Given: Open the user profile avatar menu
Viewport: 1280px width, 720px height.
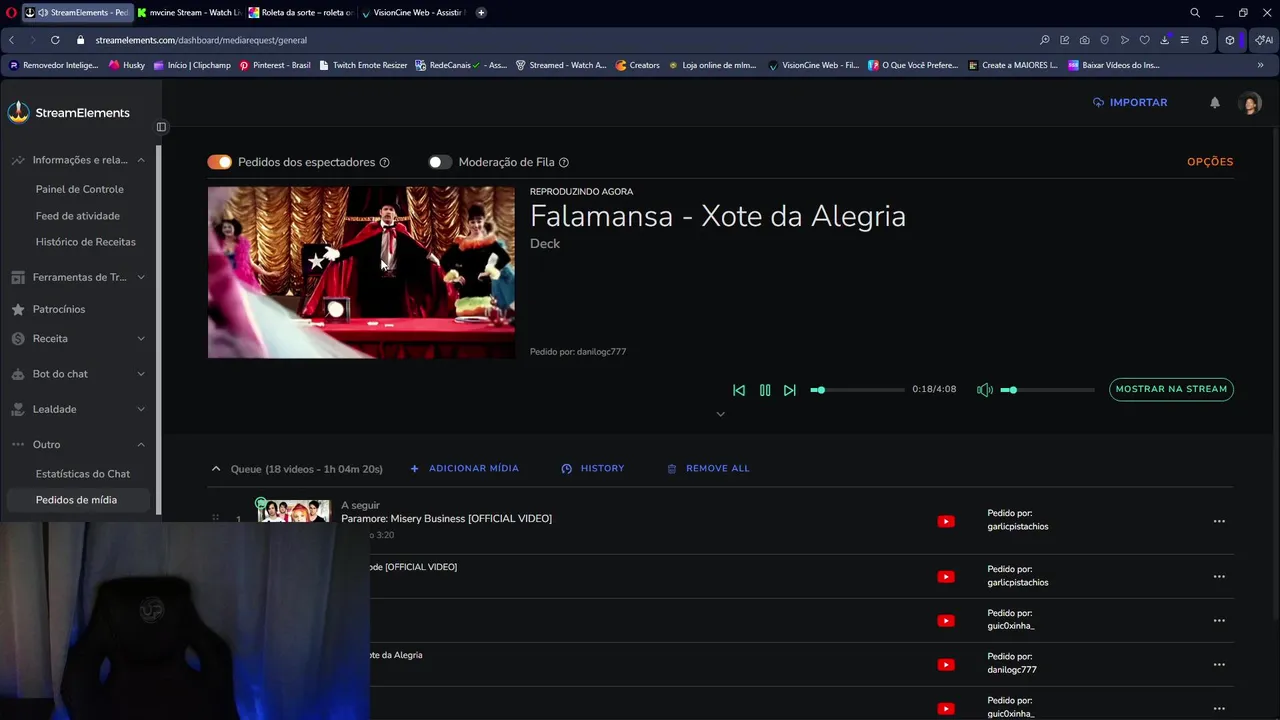Looking at the screenshot, I should pyautogui.click(x=1250, y=103).
